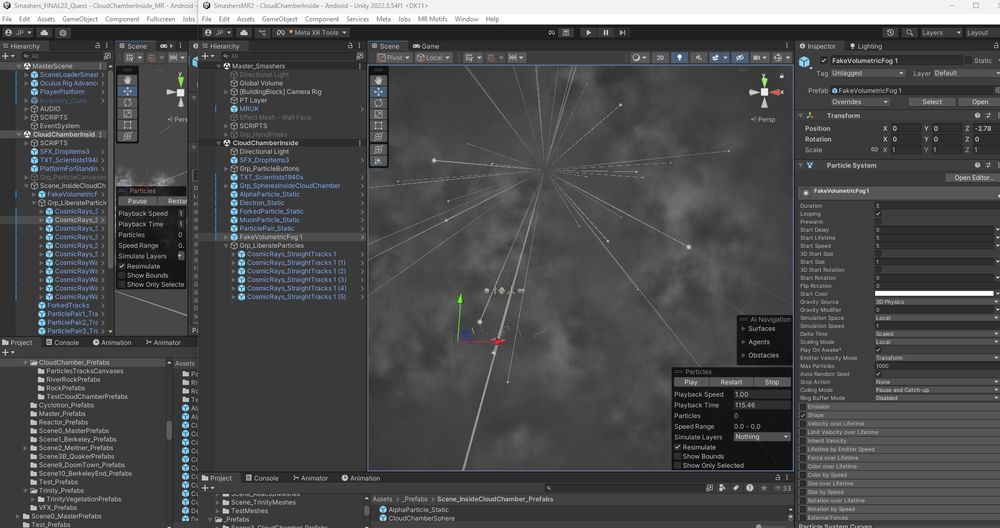The height and width of the screenshot is (528, 1000).
Task: Click the Start Color swatch
Action: click(x=934, y=294)
